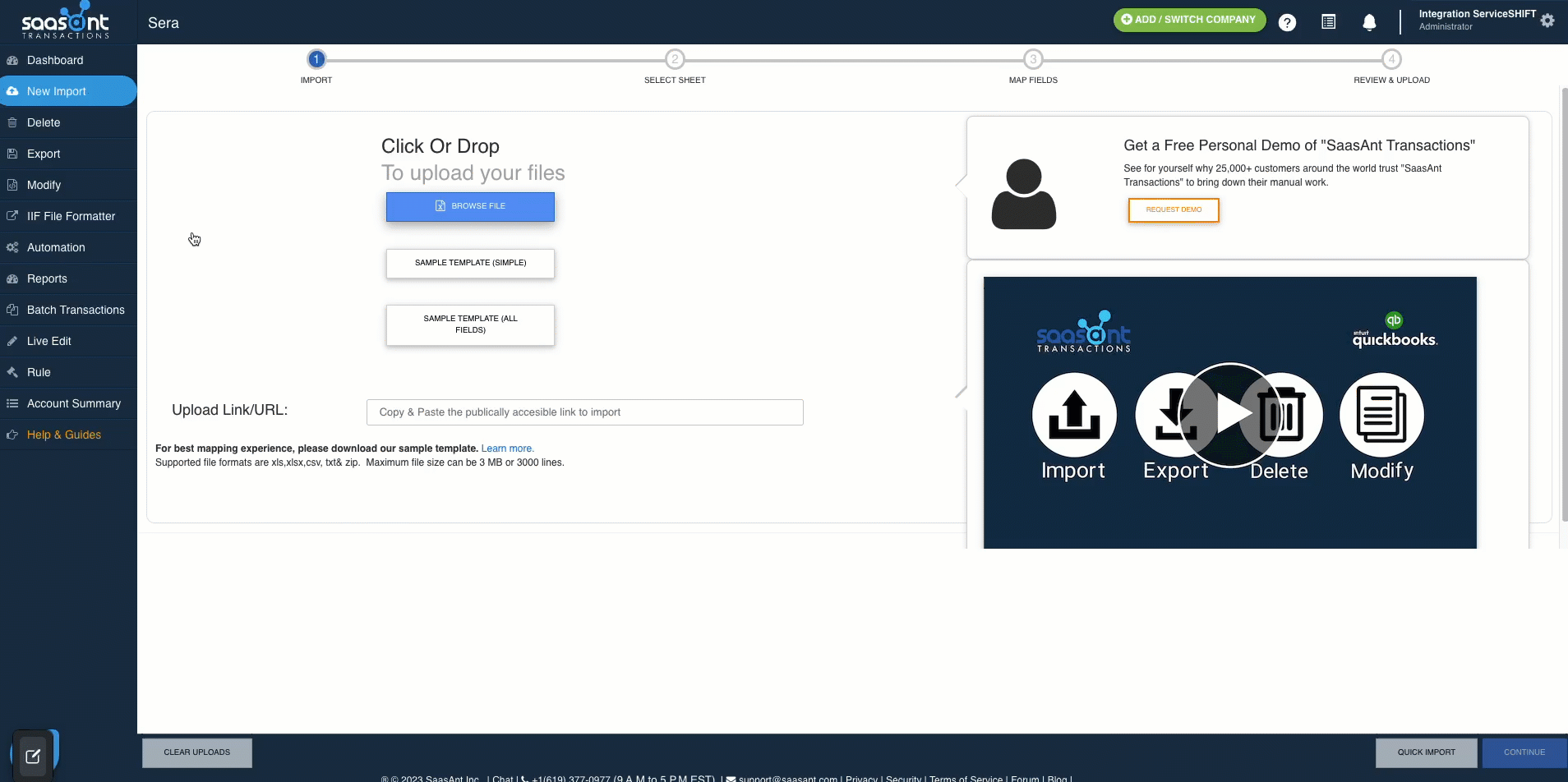Click the New Import cloud icon
The height and width of the screenshot is (782, 1568).
point(12,91)
